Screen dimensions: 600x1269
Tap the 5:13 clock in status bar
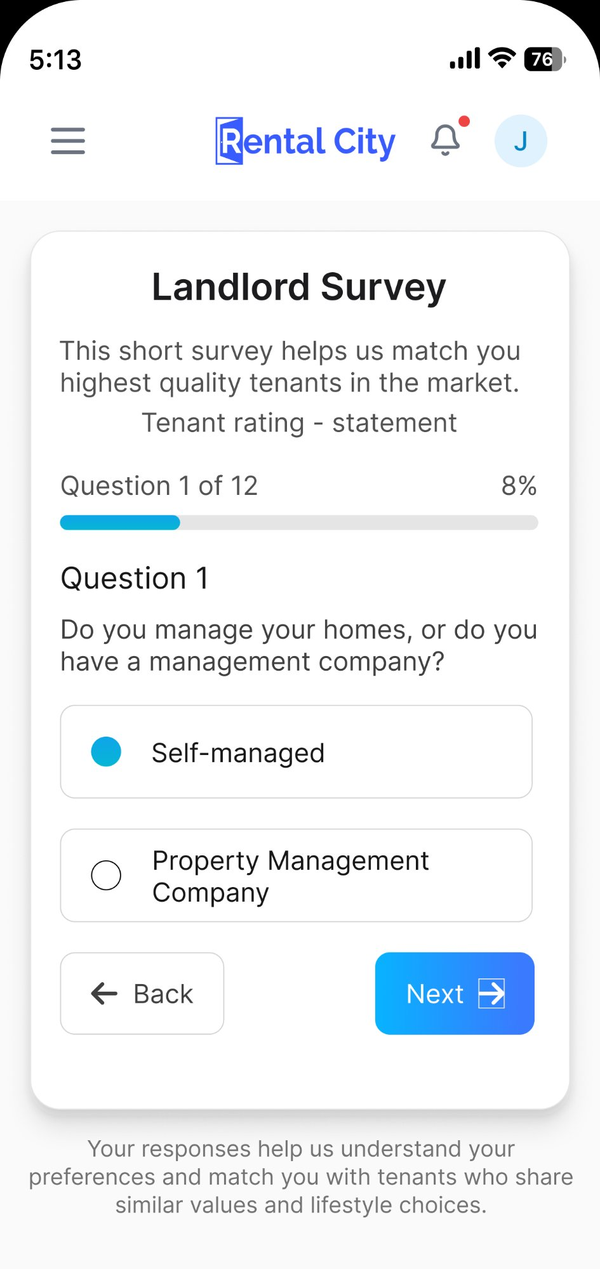(55, 60)
